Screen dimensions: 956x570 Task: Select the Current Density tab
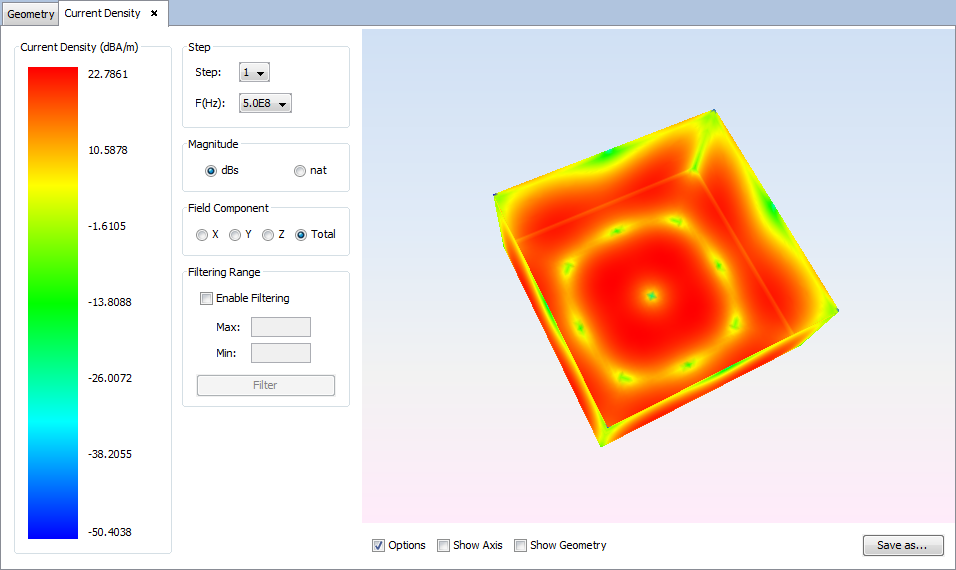(102, 14)
